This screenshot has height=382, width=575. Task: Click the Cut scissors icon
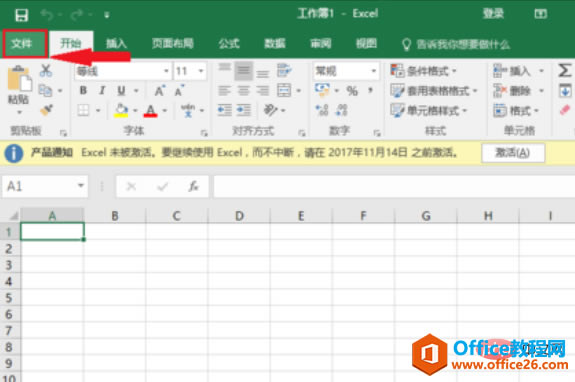[x=46, y=70]
